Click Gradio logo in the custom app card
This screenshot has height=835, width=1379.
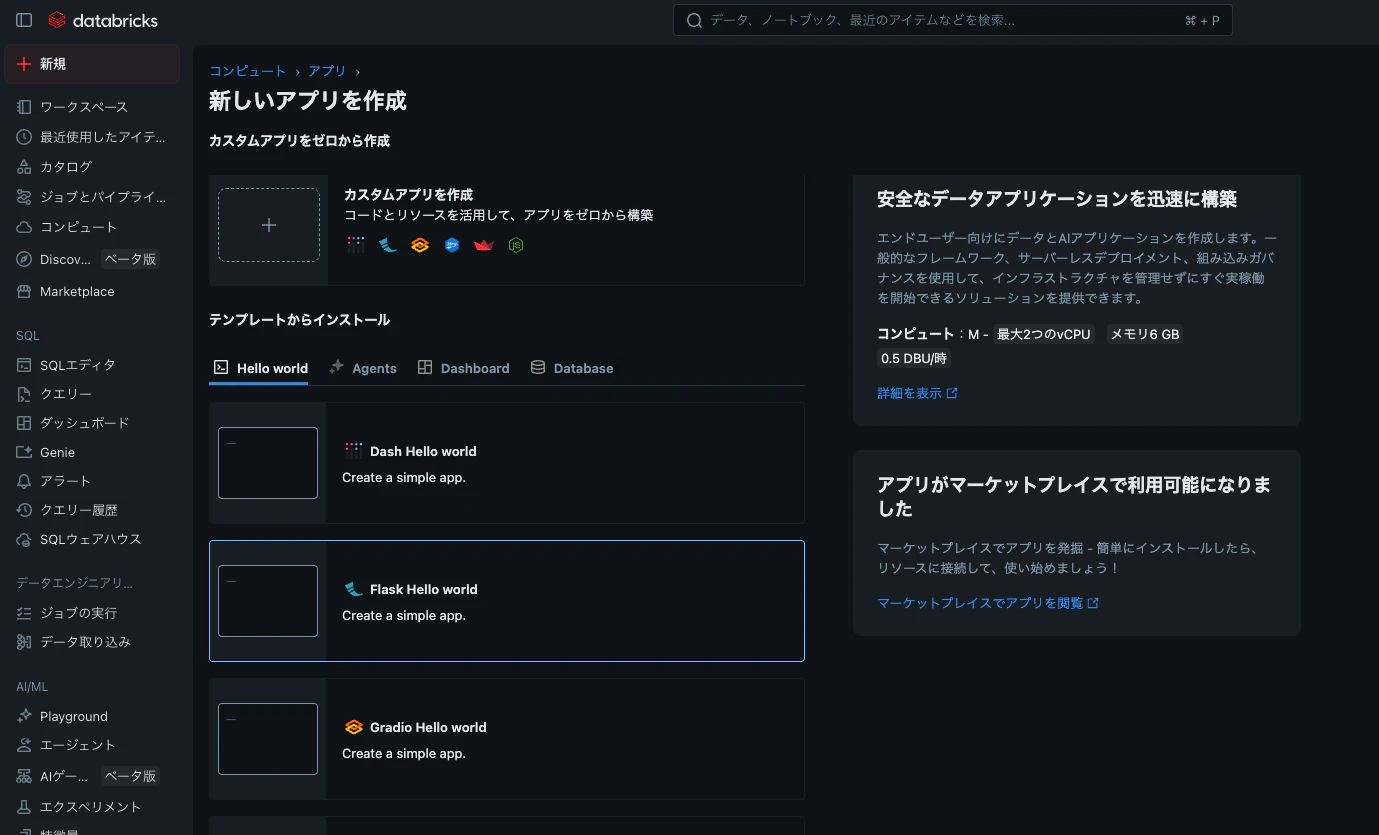420,245
